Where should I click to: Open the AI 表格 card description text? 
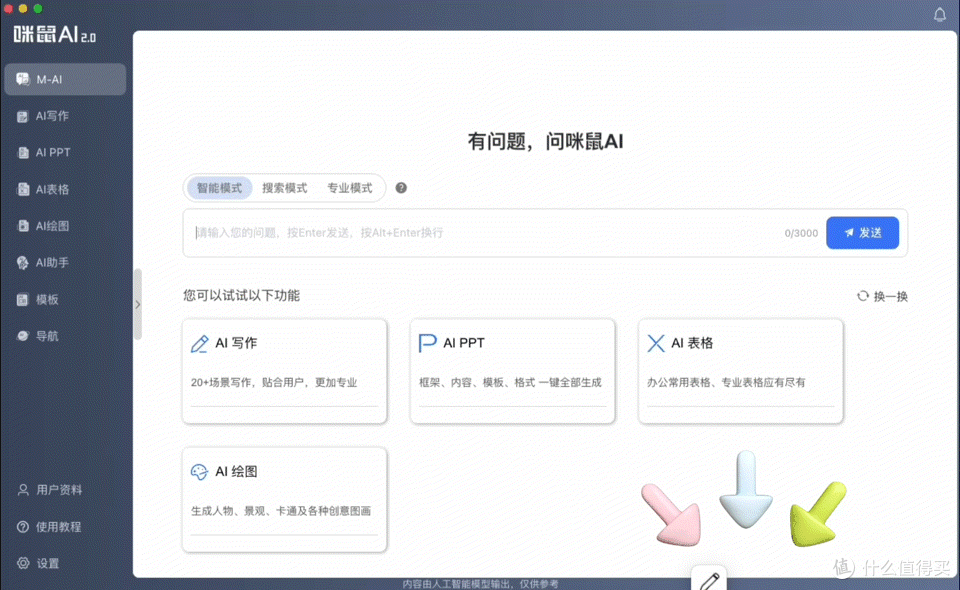click(x=726, y=383)
